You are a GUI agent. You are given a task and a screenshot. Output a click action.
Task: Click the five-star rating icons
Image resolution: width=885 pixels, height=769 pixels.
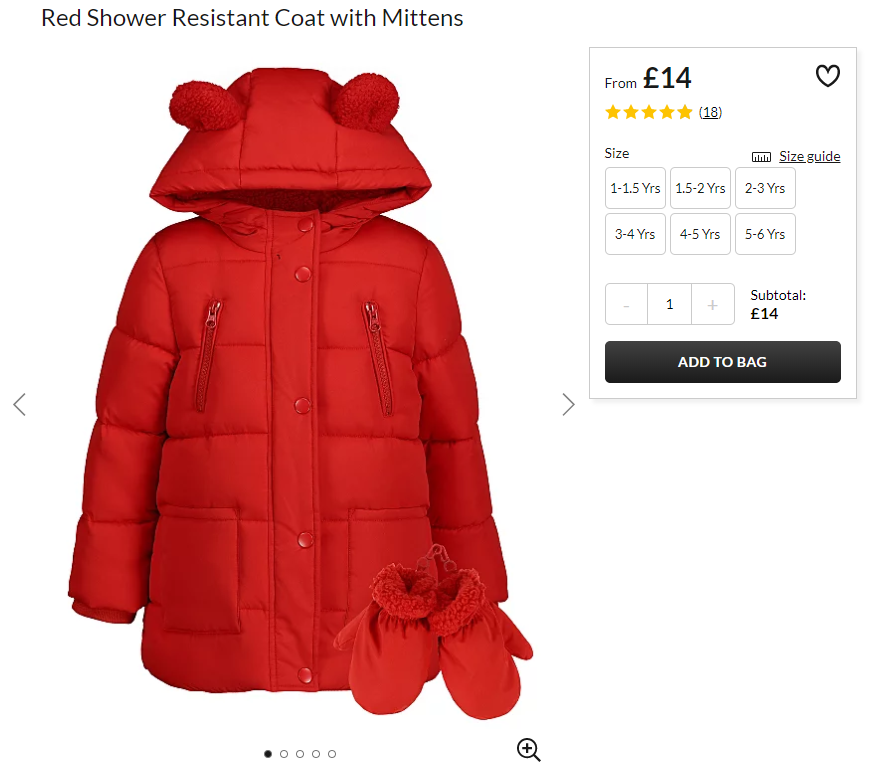tap(649, 112)
